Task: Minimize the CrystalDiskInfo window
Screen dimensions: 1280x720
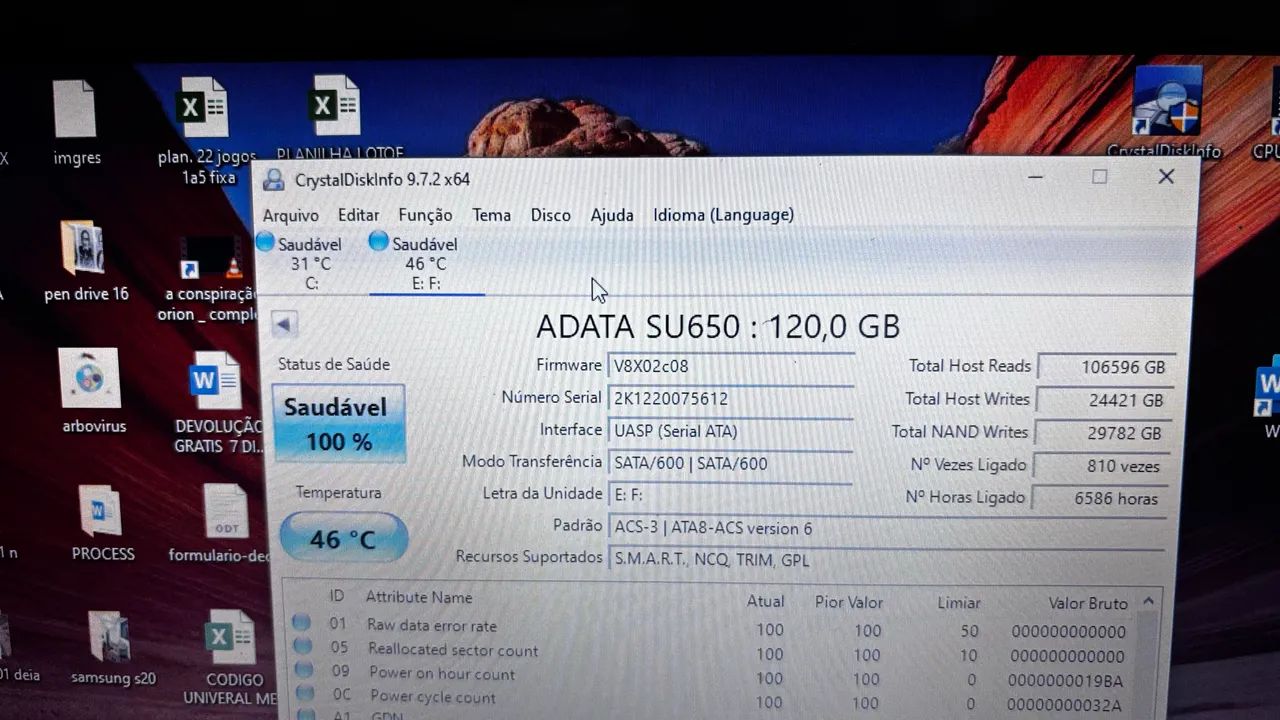Action: (x=1035, y=177)
